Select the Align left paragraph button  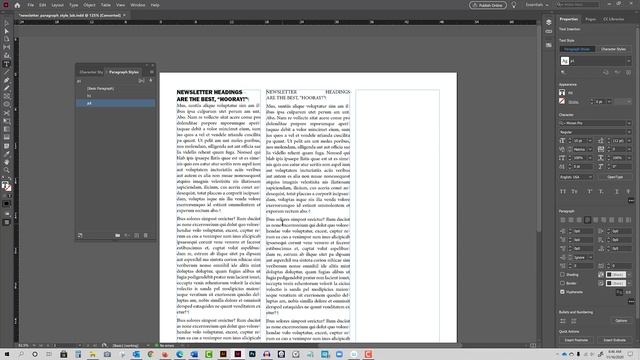pyautogui.click(x=563, y=220)
